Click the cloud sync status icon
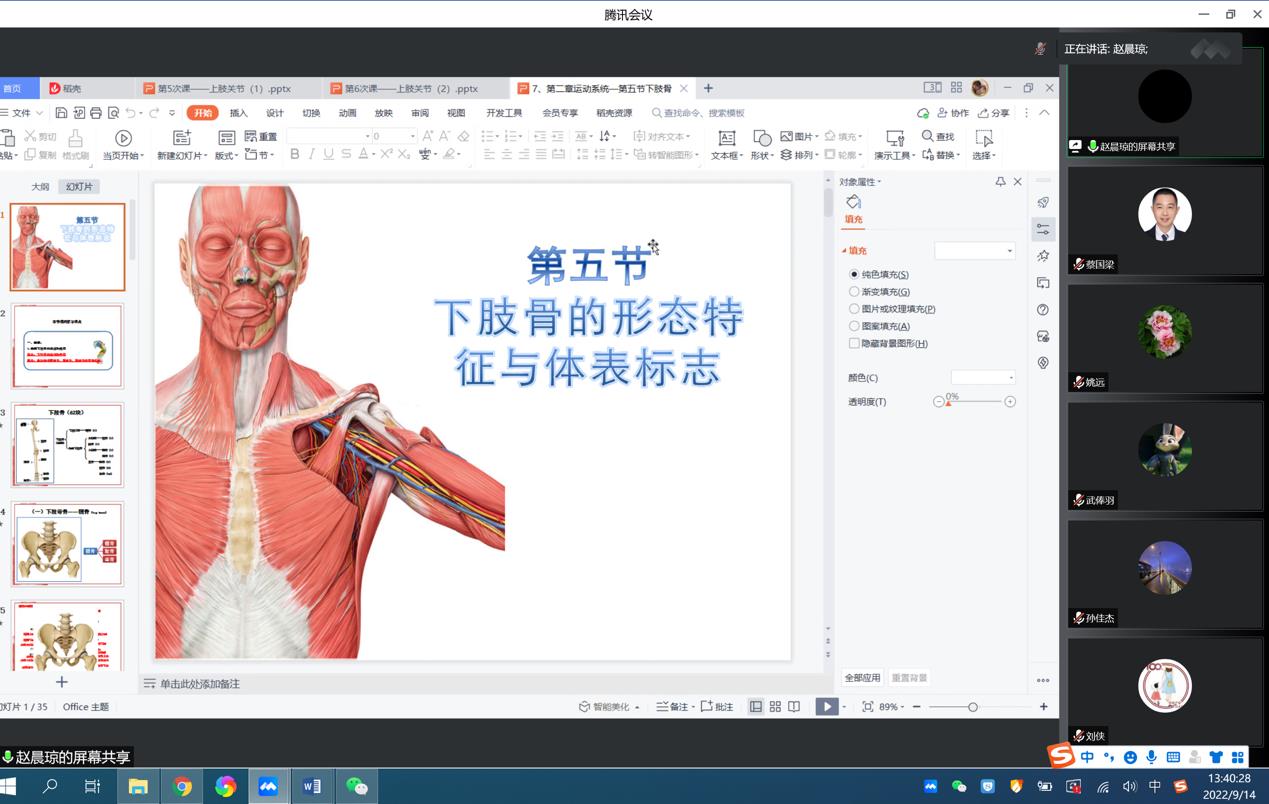Image resolution: width=1269 pixels, height=804 pixels. pos(923,113)
